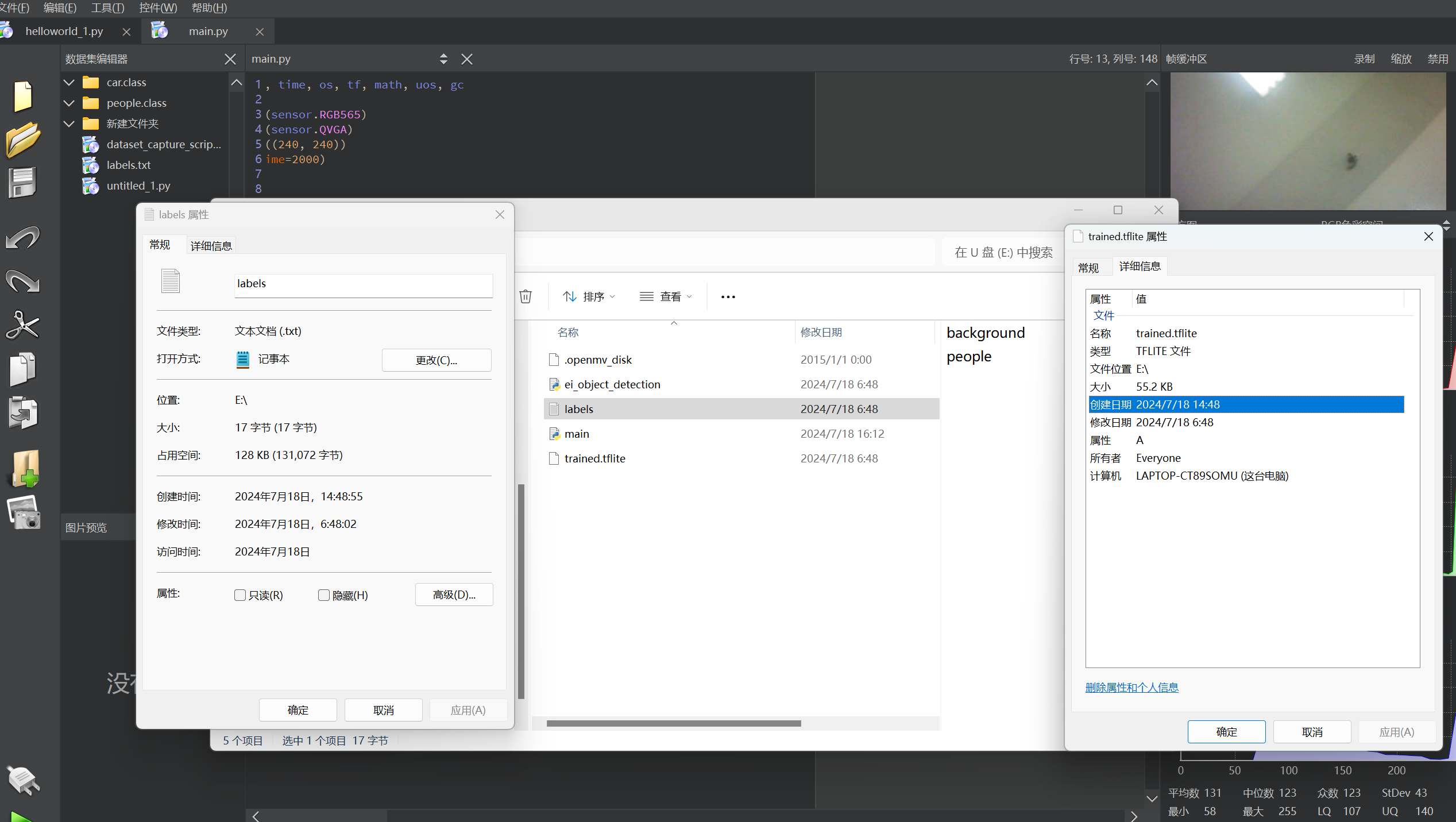Close the helloworld_1.py tab
This screenshot has height=822, width=1456.
coord(127,32)
